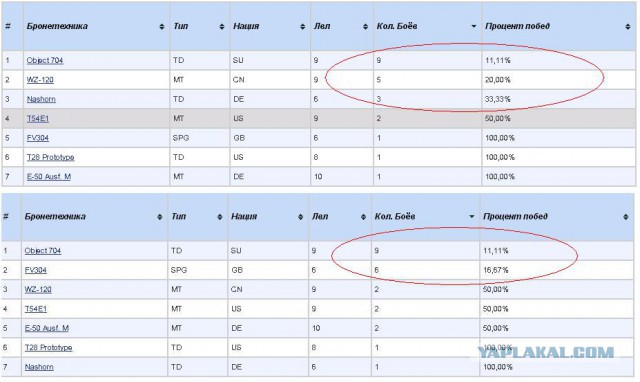Viewport: 640px width, 382px height.
Task: Select battles count '6' in FV304 lower row
Action: click(377, 270)
